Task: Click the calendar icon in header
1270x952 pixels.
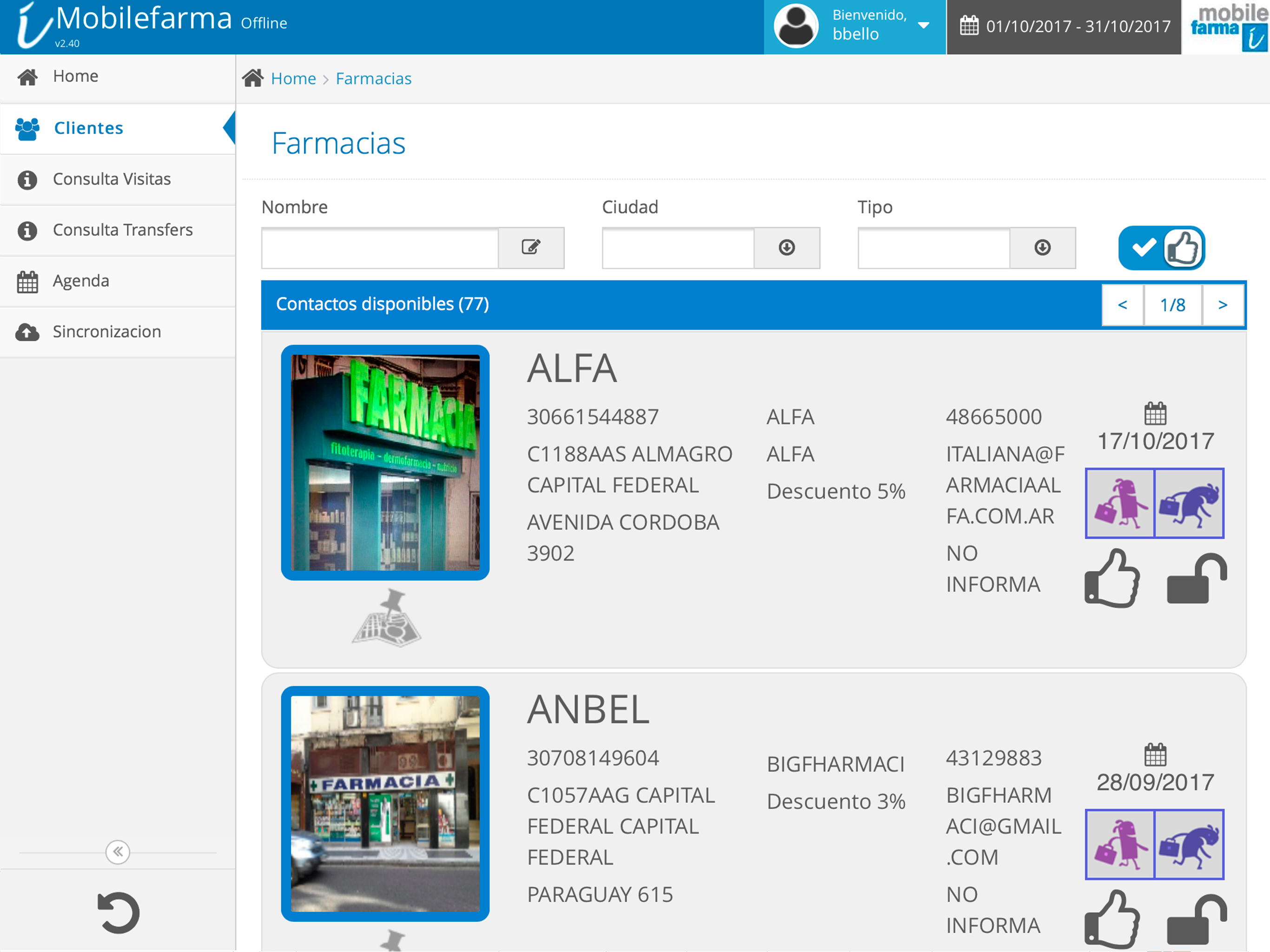Action: click(x=969, y=26)
